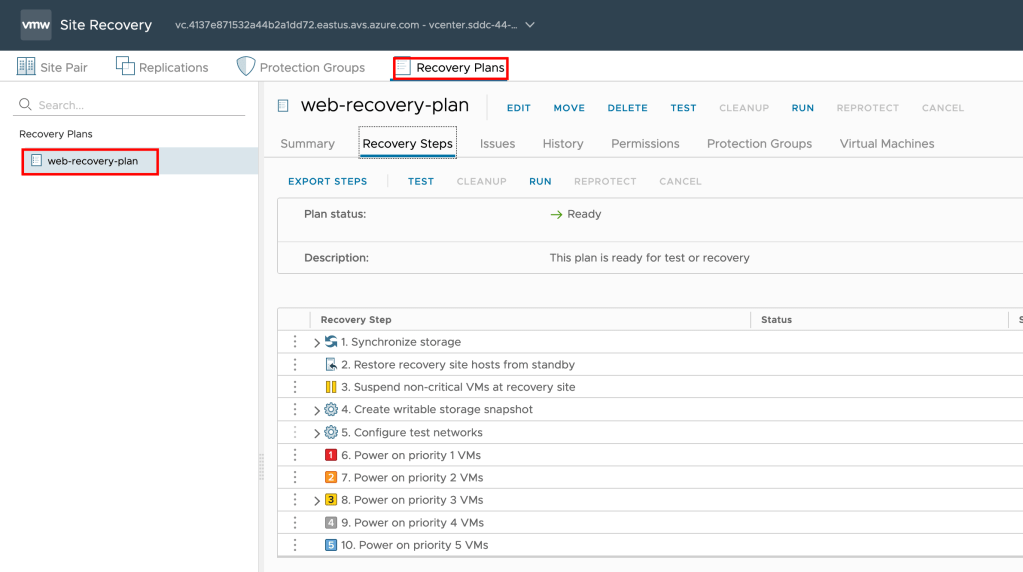Click the red priority 1 VMs icon

click(331, 455)
